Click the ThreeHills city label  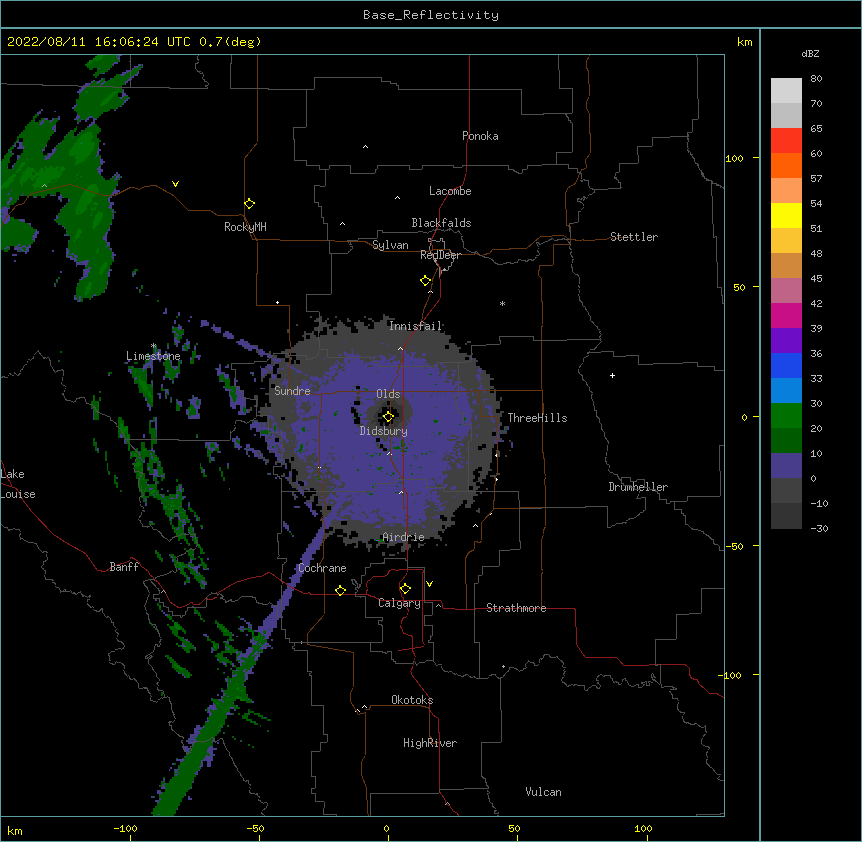[537, 418]
